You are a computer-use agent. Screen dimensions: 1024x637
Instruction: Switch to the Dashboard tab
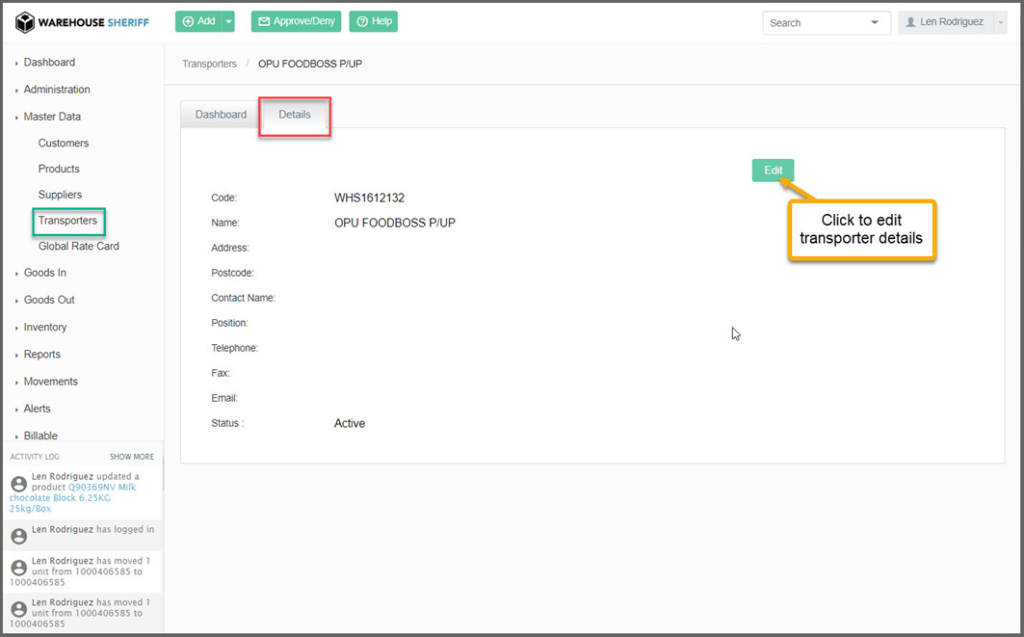point(220,114)
